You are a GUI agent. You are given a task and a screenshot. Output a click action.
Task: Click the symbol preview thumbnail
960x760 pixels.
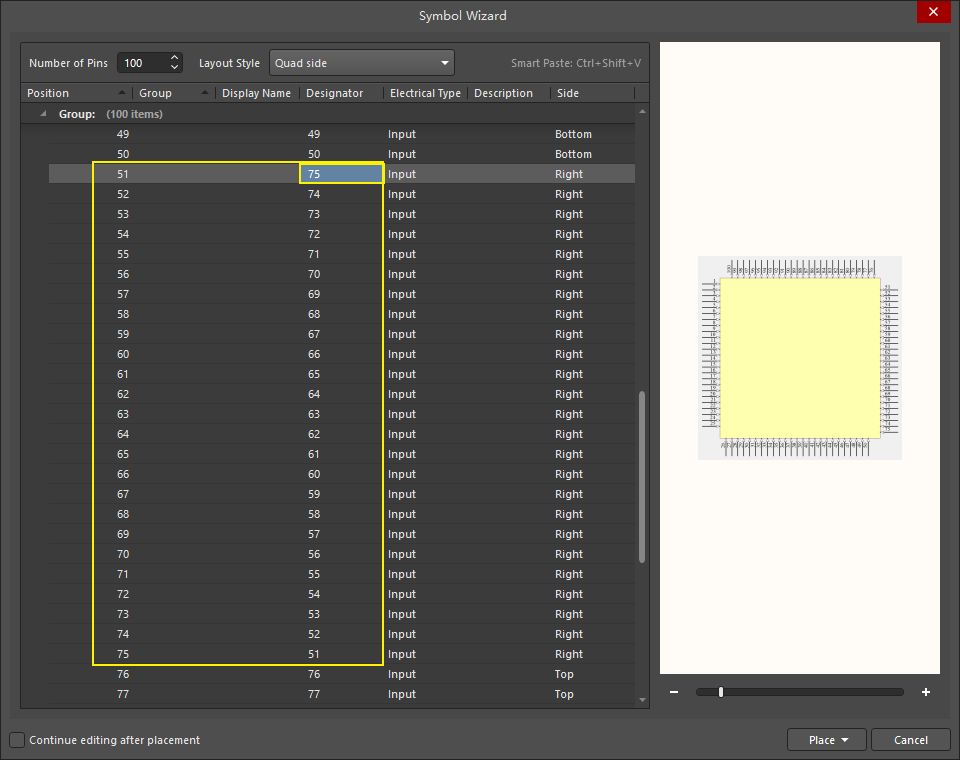point(799,358)
